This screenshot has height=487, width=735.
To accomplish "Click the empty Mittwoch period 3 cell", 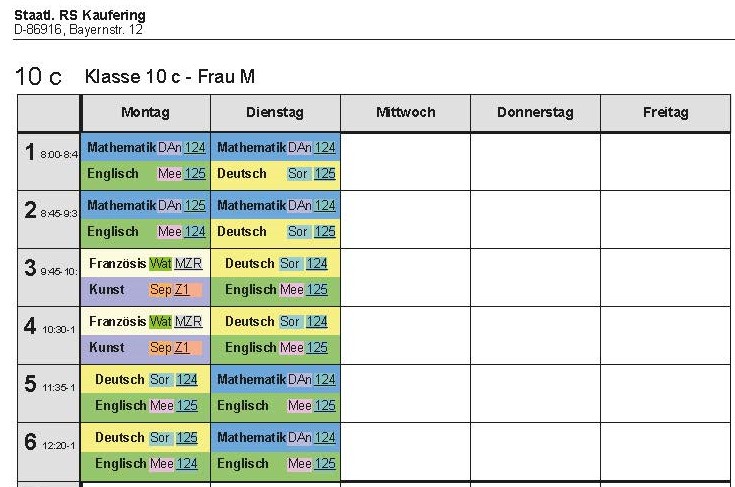I will (x=405, y=277).
